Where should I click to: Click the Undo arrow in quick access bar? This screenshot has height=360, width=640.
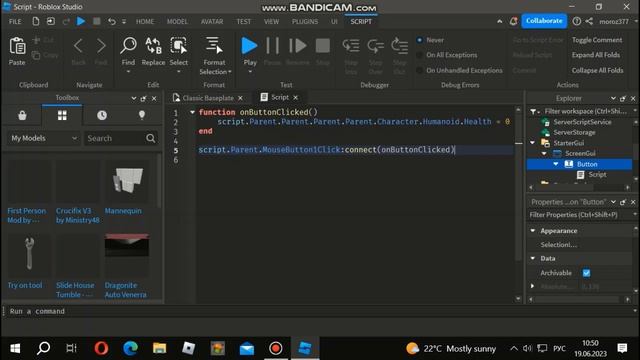111,21
